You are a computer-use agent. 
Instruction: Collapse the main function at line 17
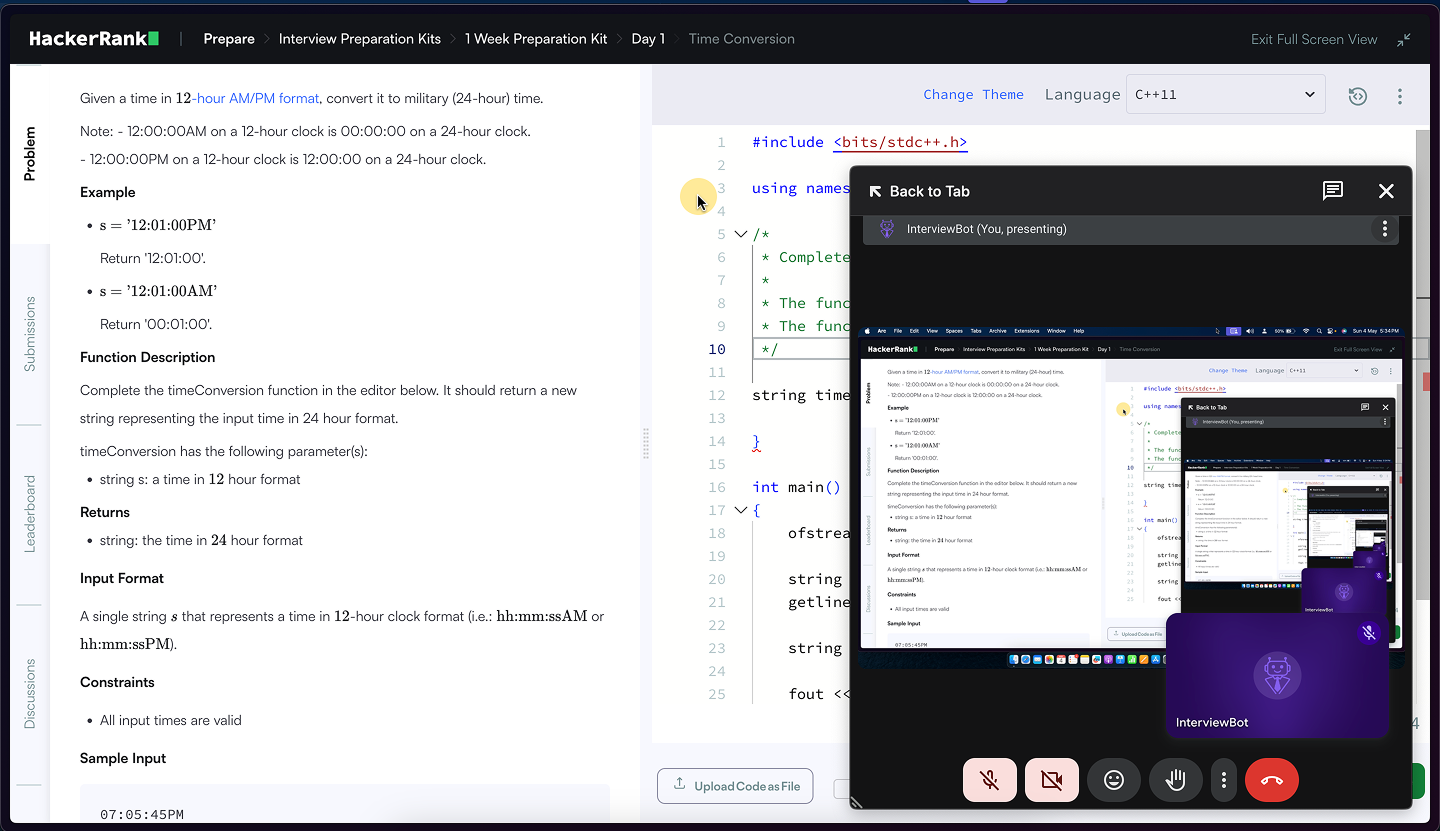click(740, 509)
